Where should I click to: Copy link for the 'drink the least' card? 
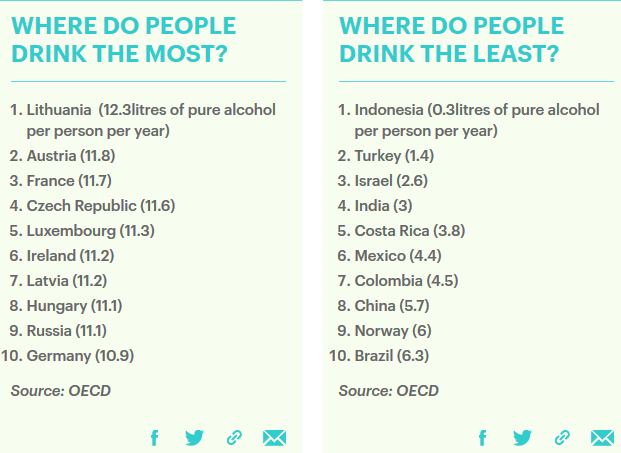(562, 437)
